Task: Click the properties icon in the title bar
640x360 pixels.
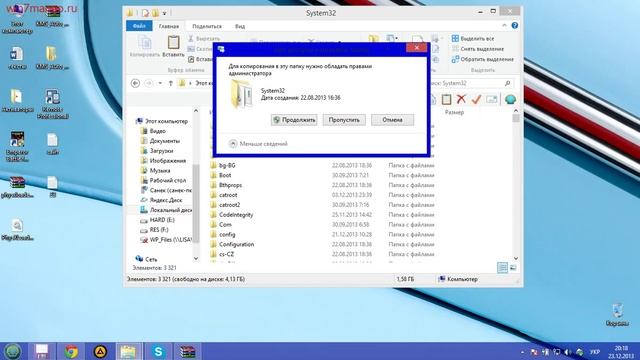Action: coord(145,13)
